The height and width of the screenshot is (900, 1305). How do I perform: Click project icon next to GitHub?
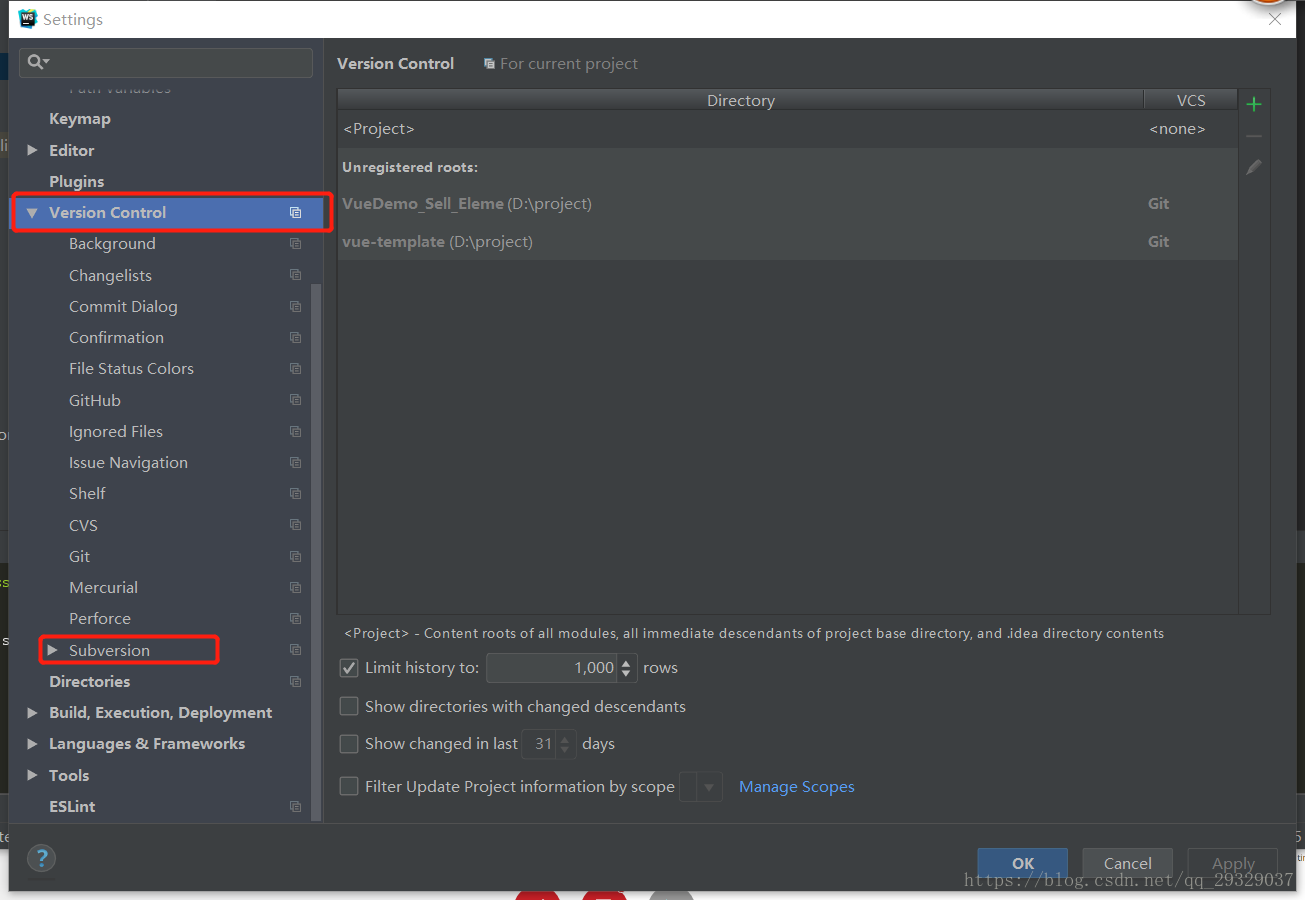[295, 400]
